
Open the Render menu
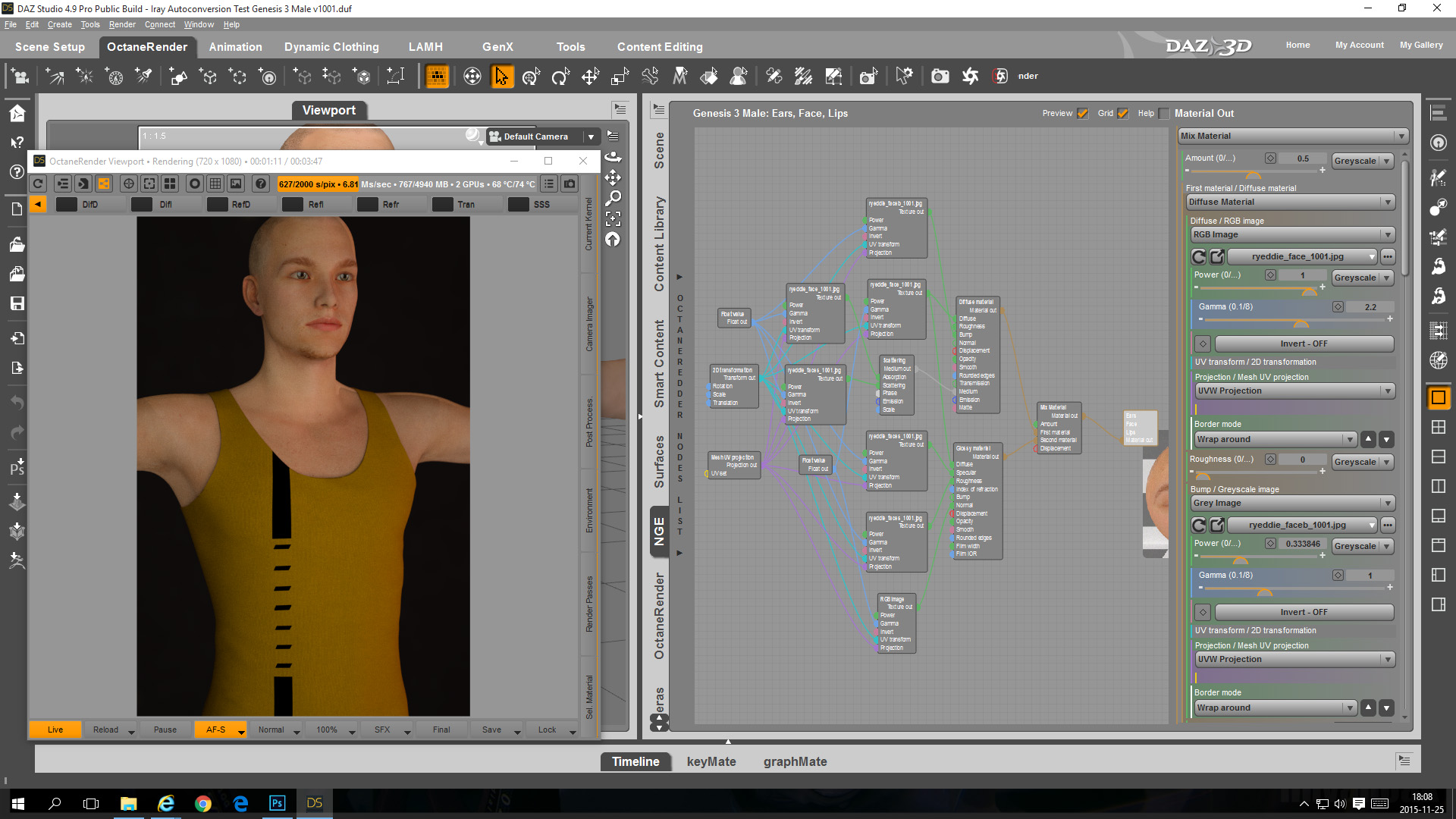coord(121,24)
